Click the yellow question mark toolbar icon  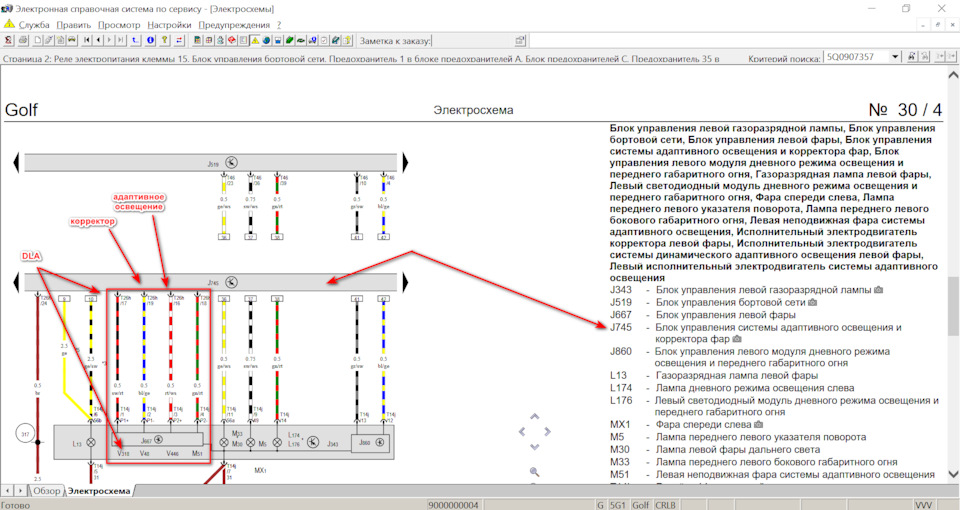(x=165, y=40)
